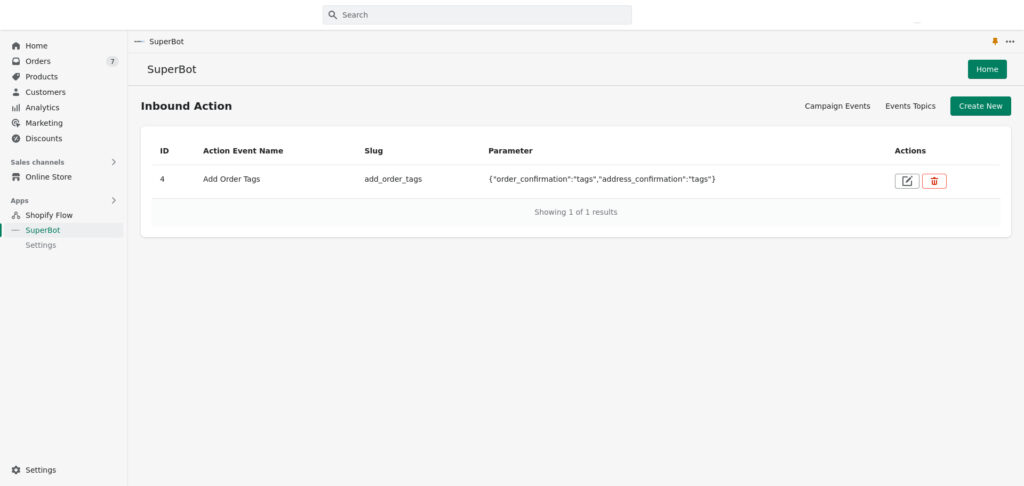This screenshot has height=486, width=1024.
Task: Click the Orders inbox icon
Action: [x=16, y=61]
